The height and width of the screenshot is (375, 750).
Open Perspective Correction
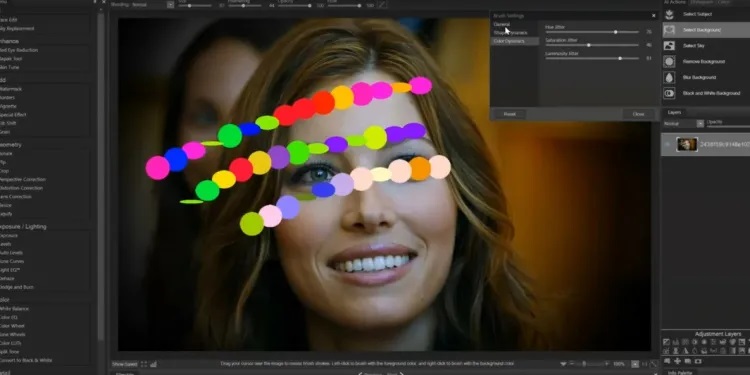click(22, 179)
